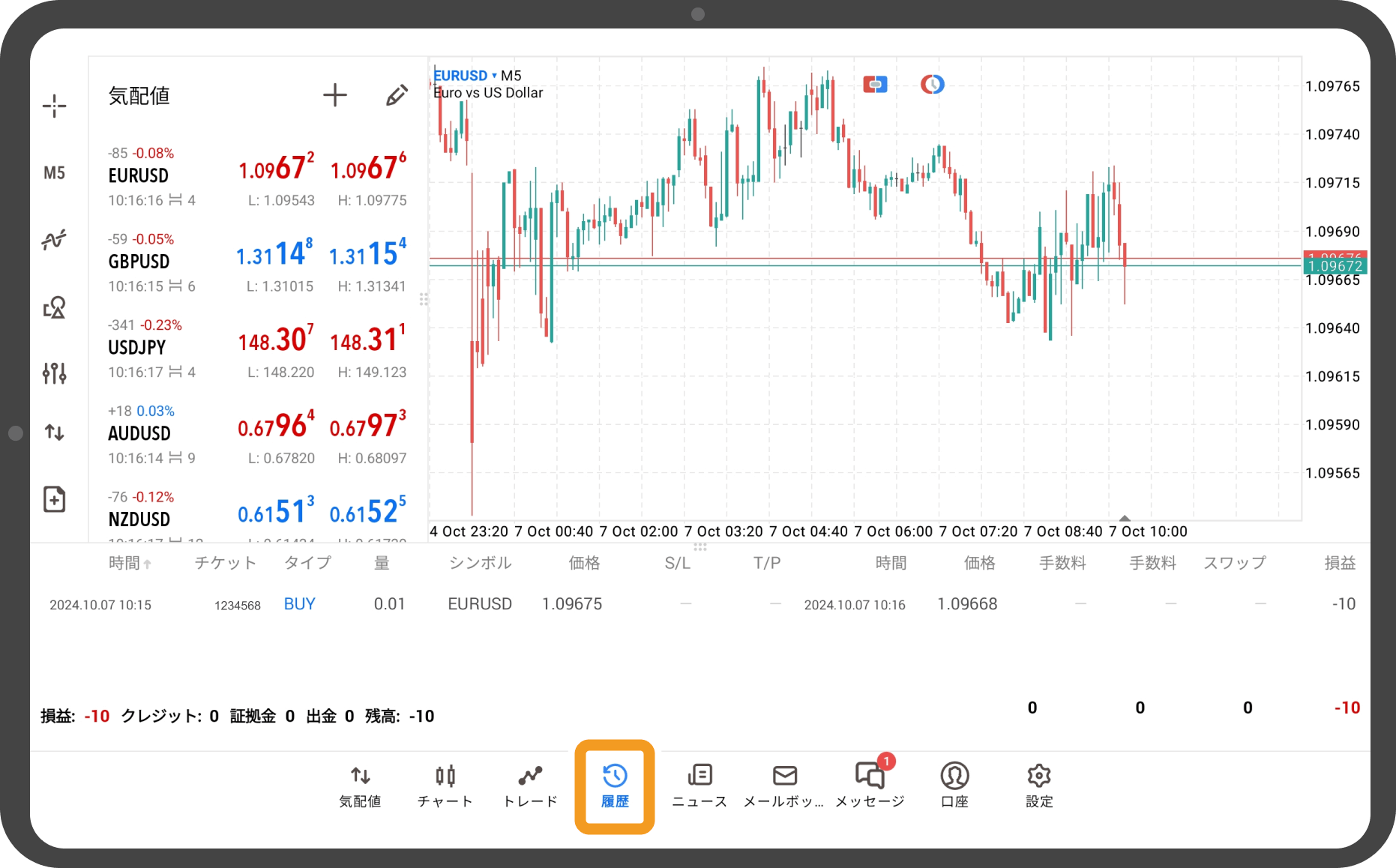Screen dimensions: 1396x868
Task: Open the メッセージ tab with notification badge
Action: click(x=870, y=786)
